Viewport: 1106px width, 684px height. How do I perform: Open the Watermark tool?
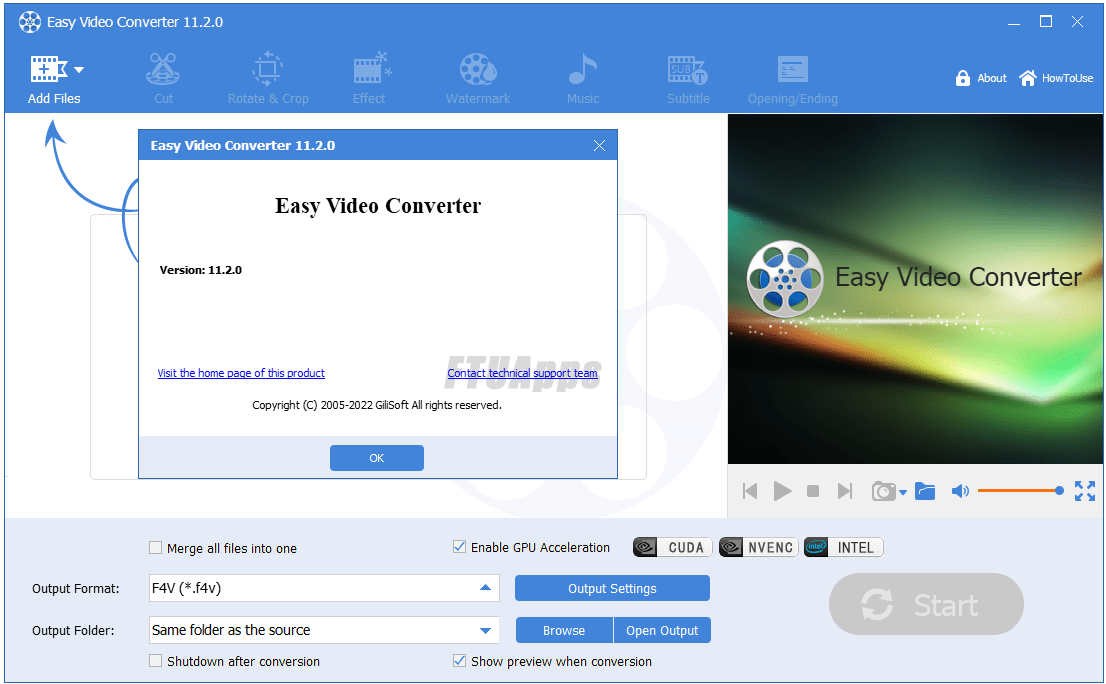click(478, 79)
